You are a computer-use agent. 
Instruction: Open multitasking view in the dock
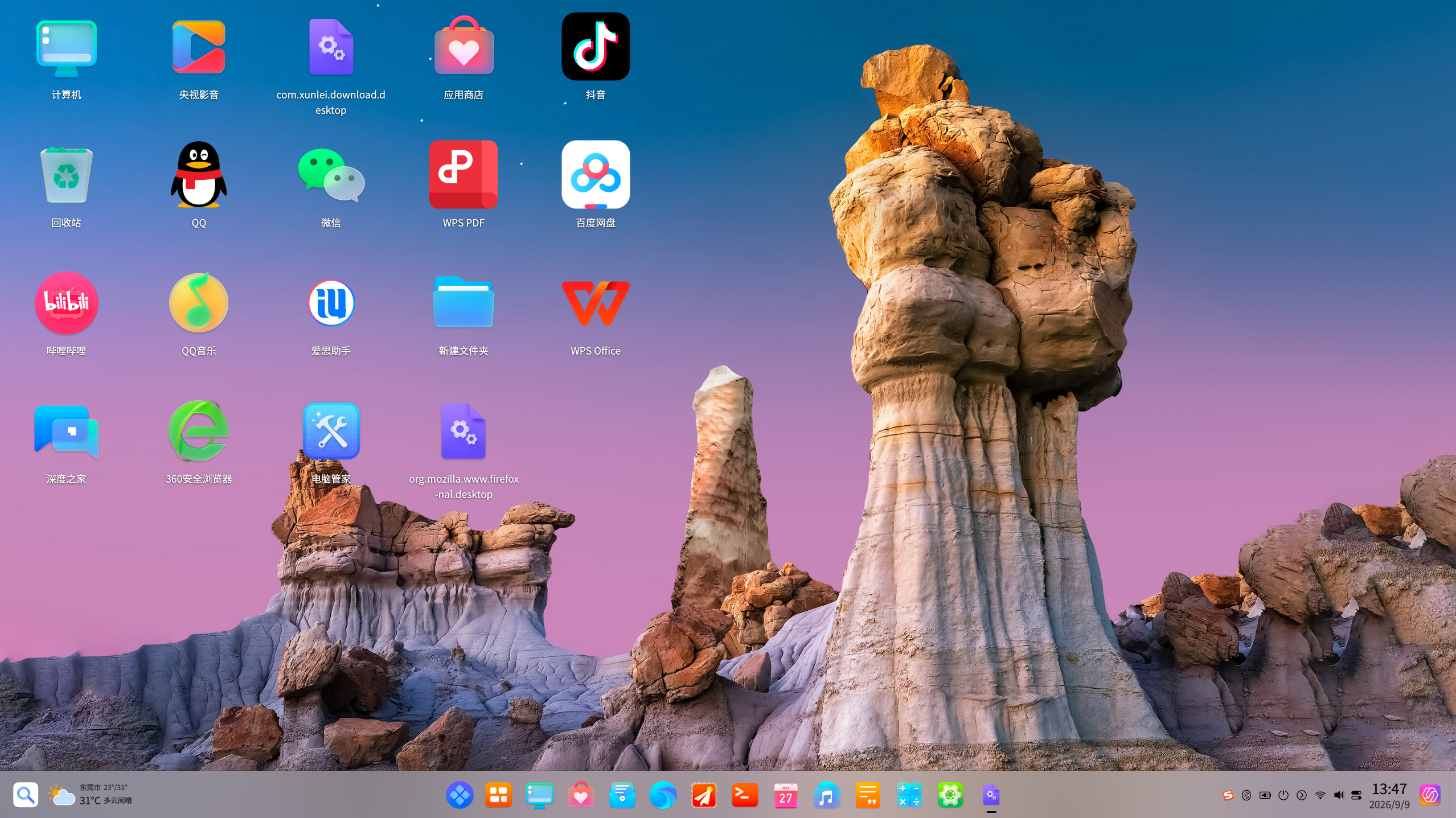(x=498, y=795)
